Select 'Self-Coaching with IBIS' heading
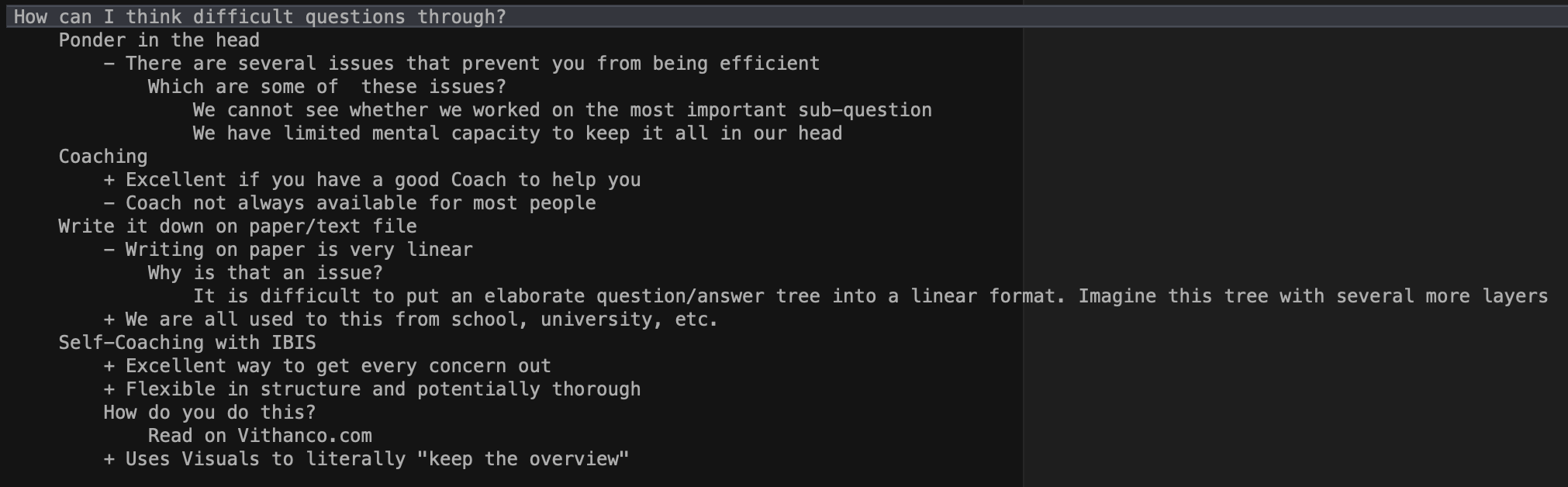This screenshot has height=487, width=1568. tap(187, 342)
